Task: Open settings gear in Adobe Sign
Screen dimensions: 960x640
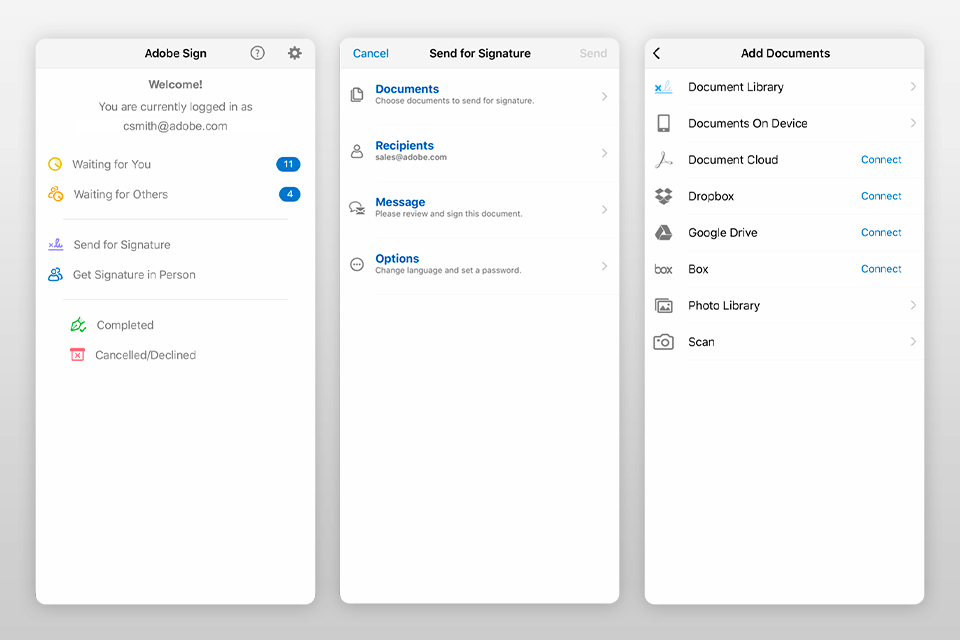Action: point(295,53)
